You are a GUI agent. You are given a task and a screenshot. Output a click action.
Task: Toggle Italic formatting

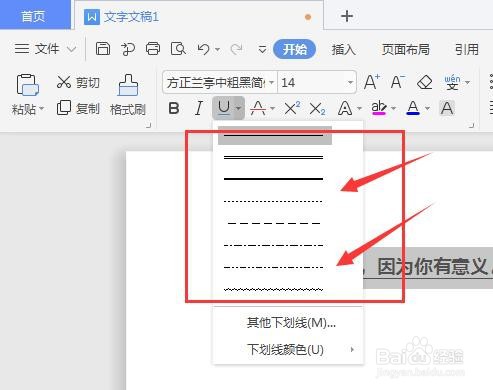point(199,108)
